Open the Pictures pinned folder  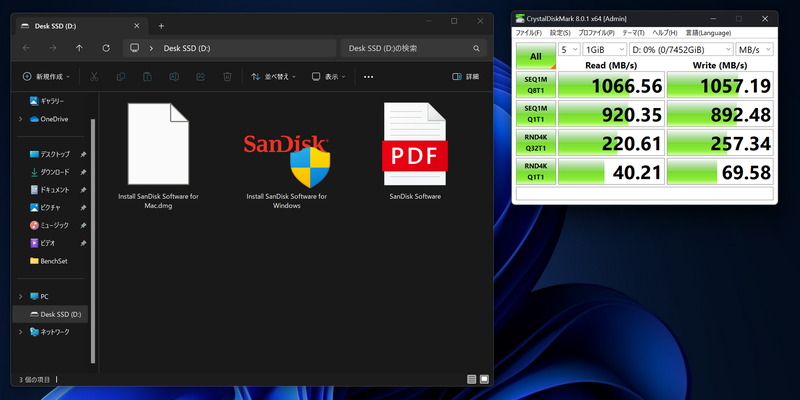[45, 208]
